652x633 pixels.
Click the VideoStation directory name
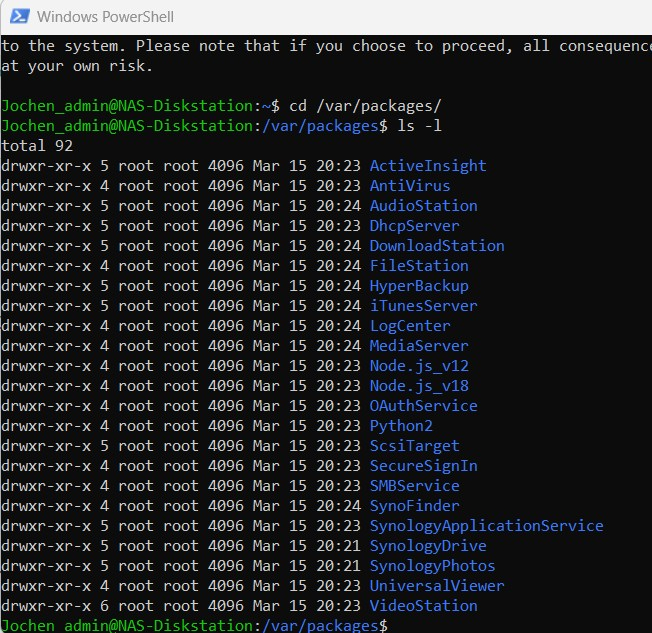coord(423,606)
